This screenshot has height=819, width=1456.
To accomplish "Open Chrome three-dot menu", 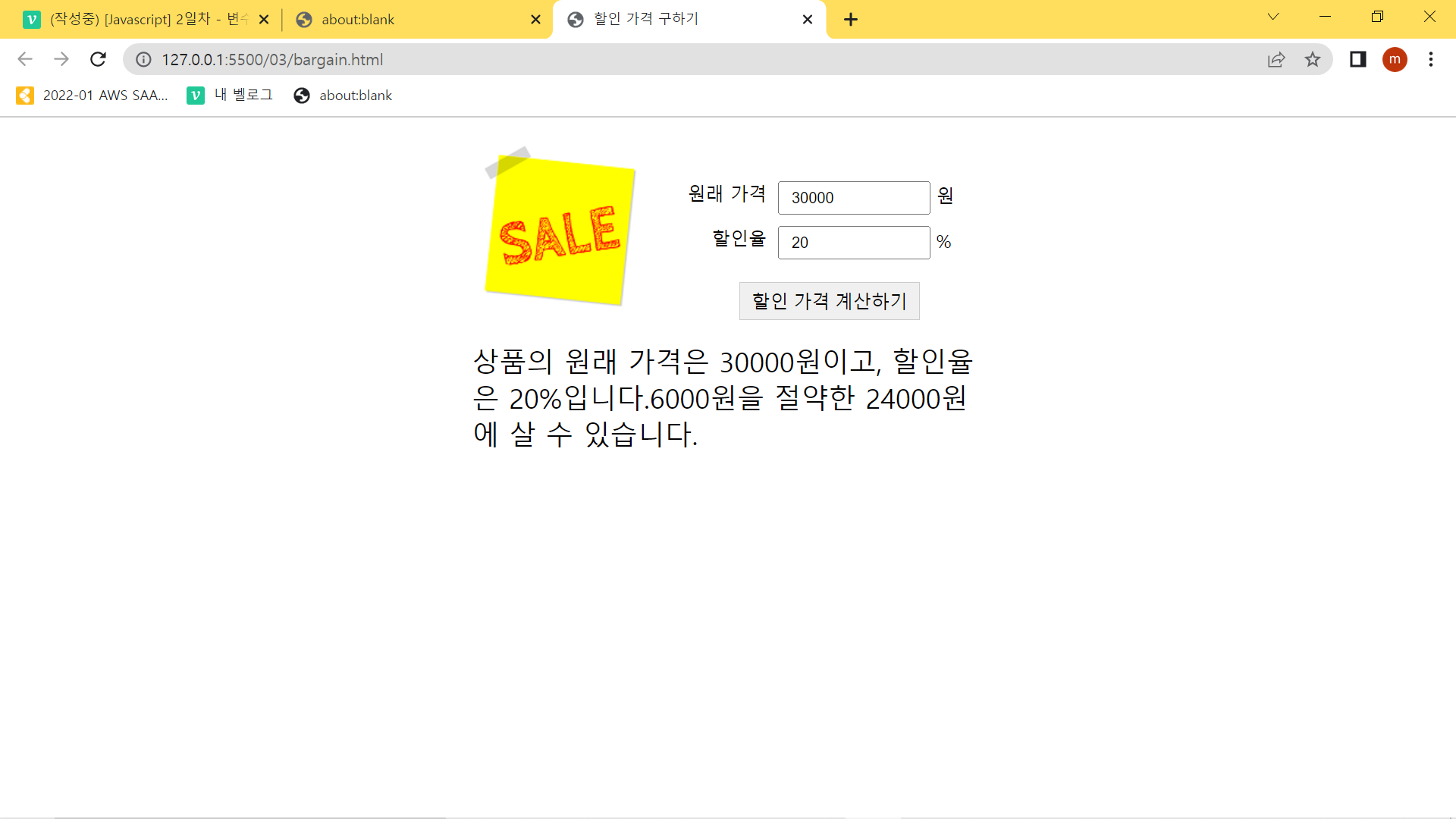I will [x=1431, y=59].
